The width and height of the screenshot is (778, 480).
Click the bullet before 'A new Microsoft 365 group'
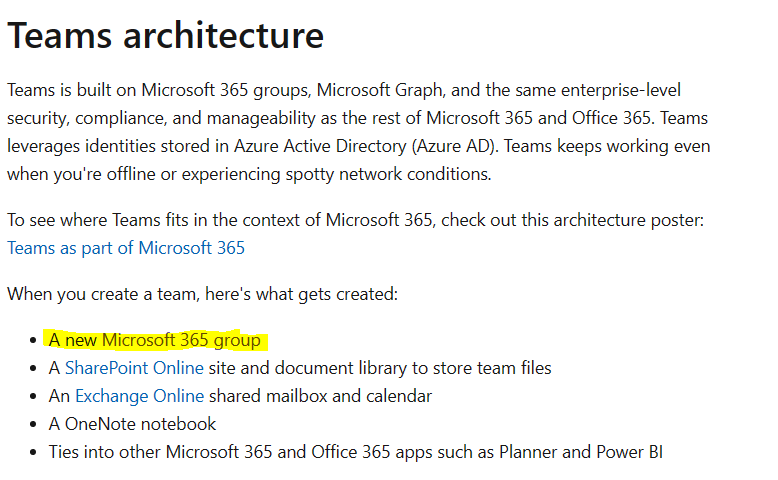click(x=35, y=341)
